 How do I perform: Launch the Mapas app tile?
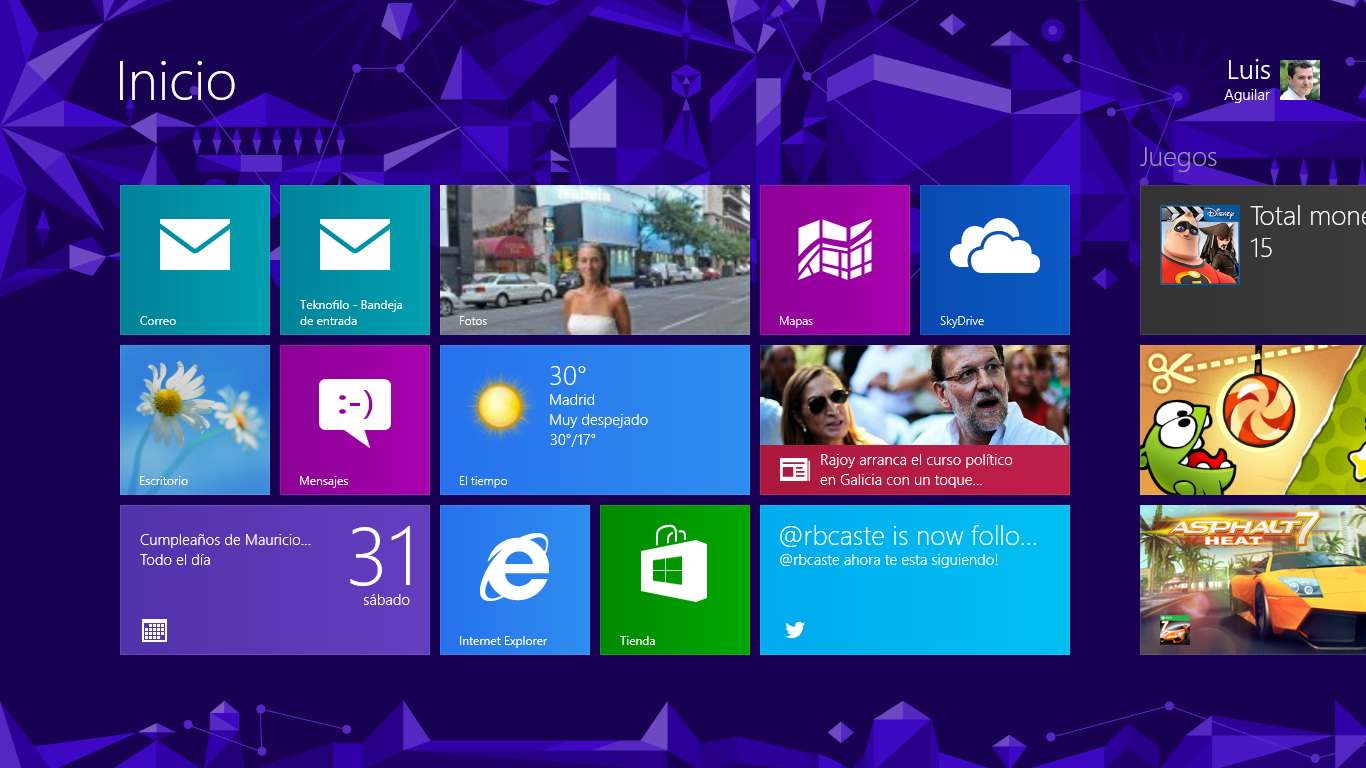point(835,260)
